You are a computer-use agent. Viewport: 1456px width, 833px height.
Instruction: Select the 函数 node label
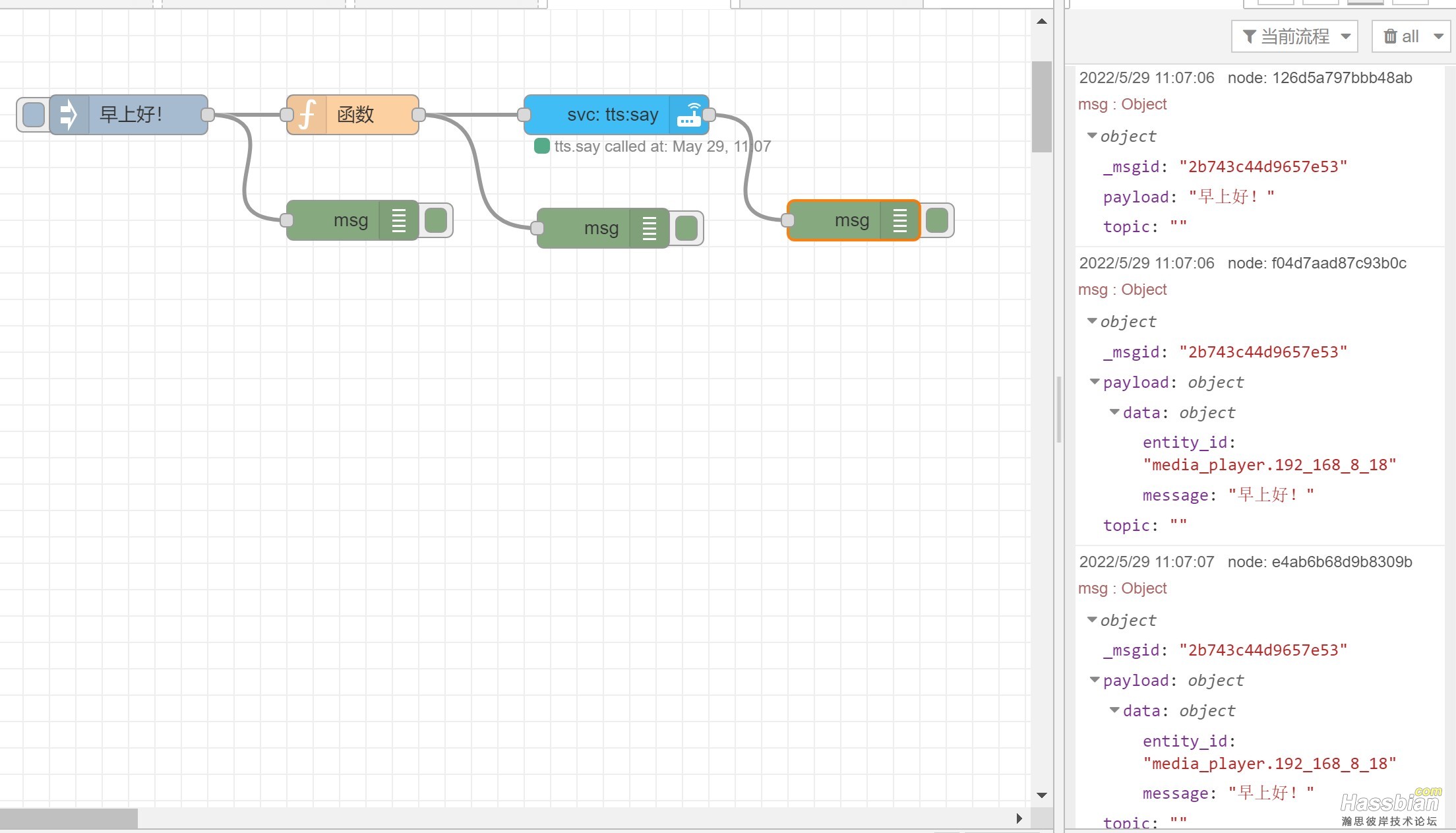pos(355,115)
